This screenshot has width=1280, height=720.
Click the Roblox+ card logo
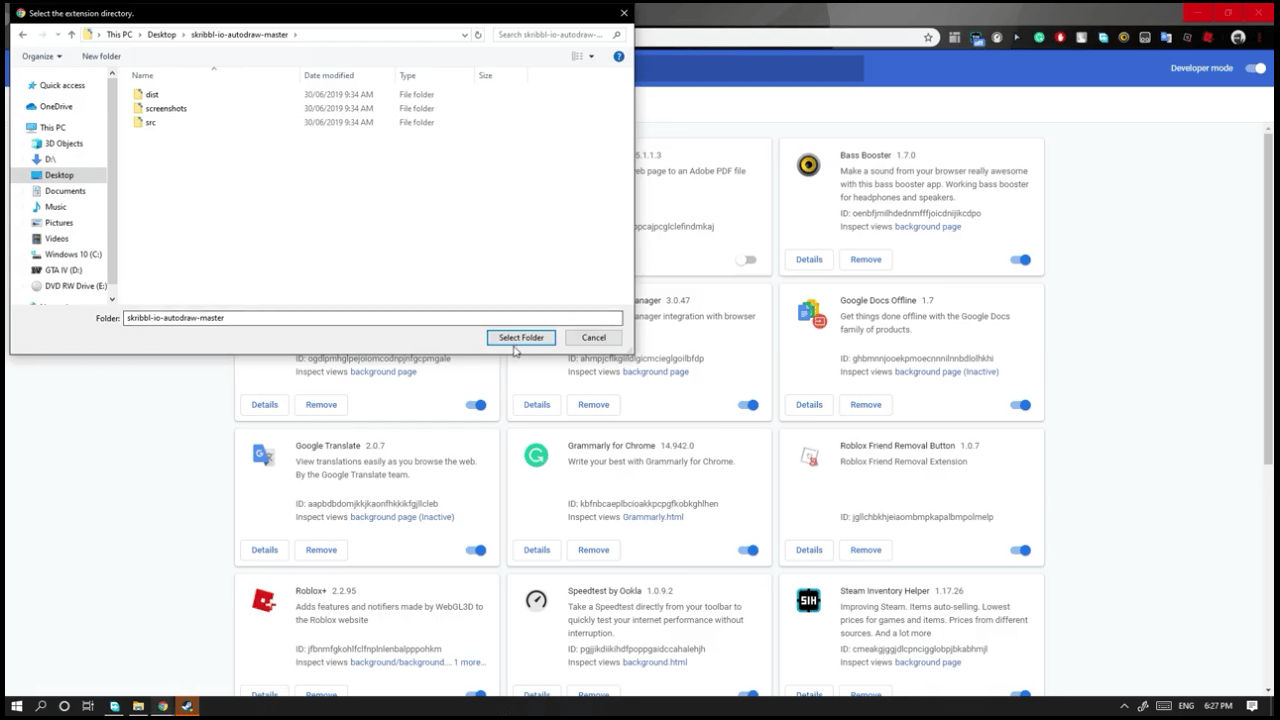coord(264,601)
